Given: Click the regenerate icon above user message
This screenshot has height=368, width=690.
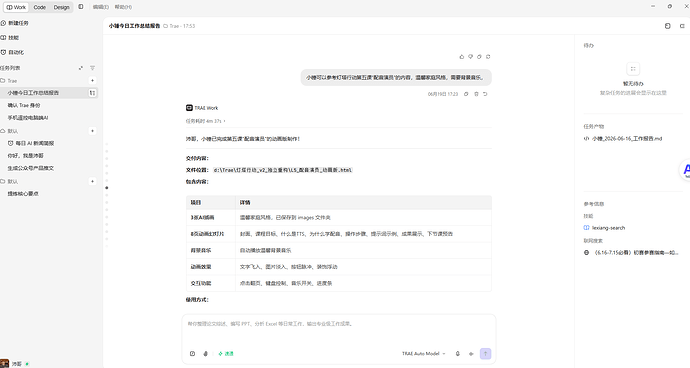Looking at the screenshot, I should point(488,57).
